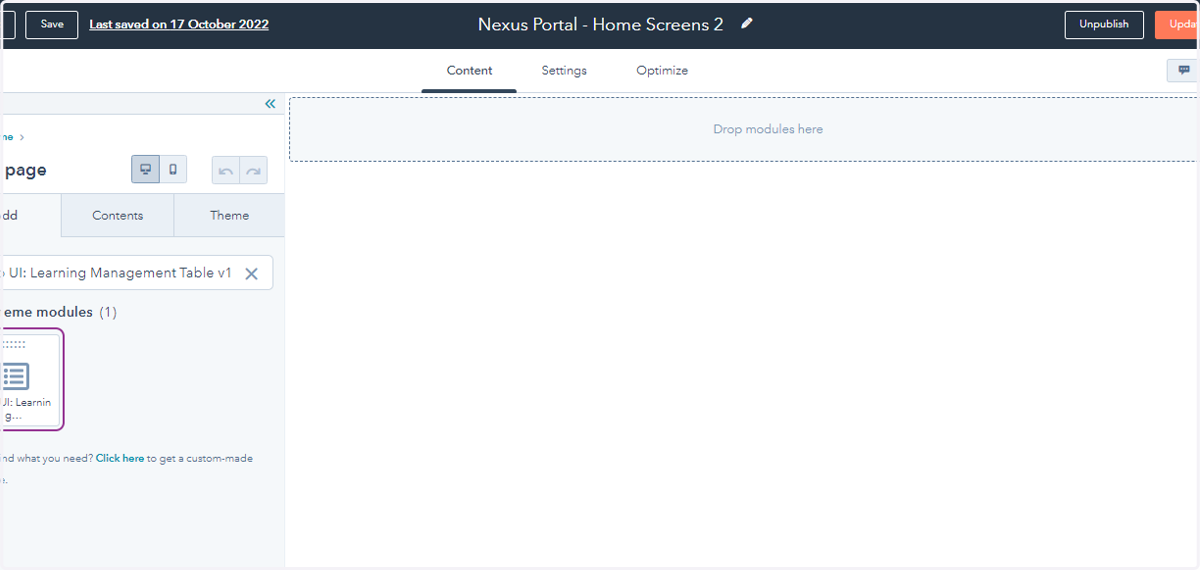The height and width of the screenshot is (570, 1200).
Task: Switch to the Theme sidebar tab
Action: click(x=229, y=215)
